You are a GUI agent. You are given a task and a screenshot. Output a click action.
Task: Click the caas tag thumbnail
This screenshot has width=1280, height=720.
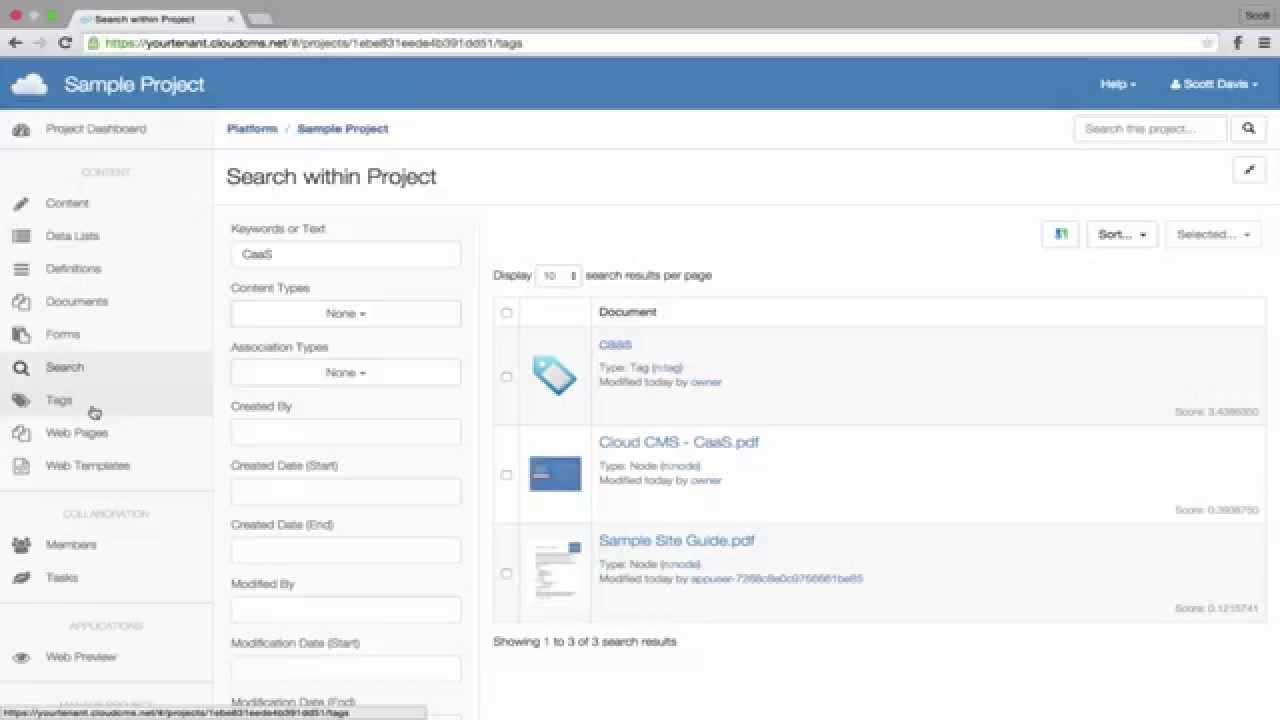tap(555, 376)
